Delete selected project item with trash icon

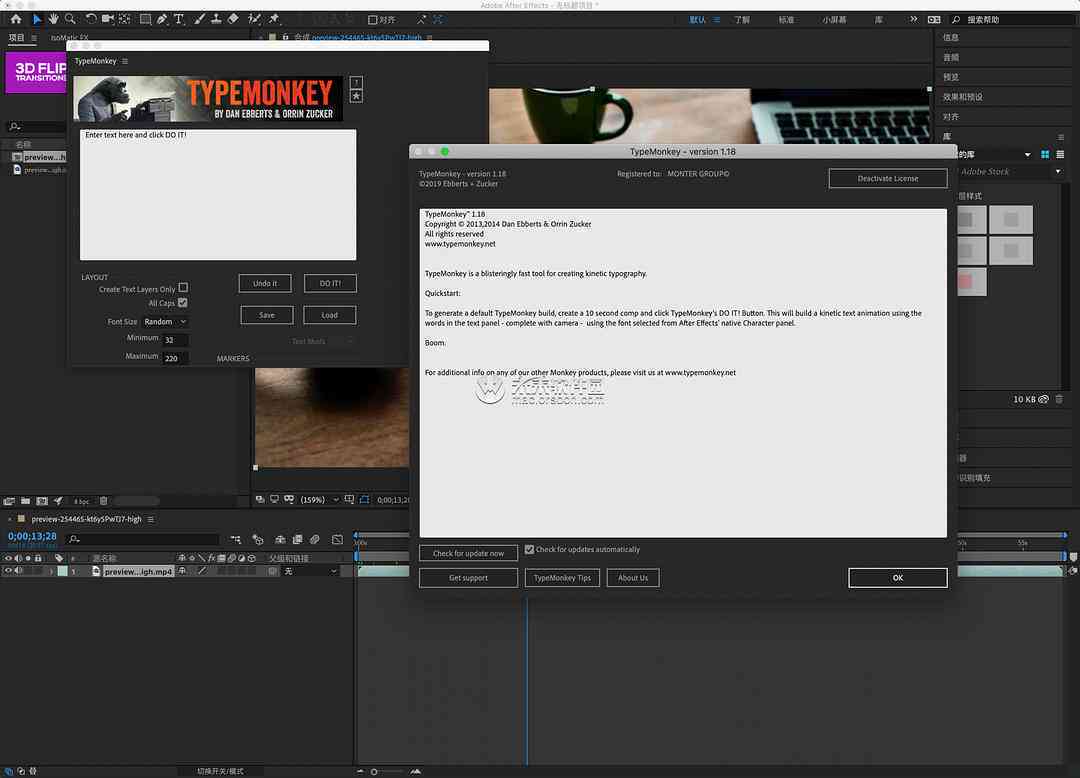(103, 501)
